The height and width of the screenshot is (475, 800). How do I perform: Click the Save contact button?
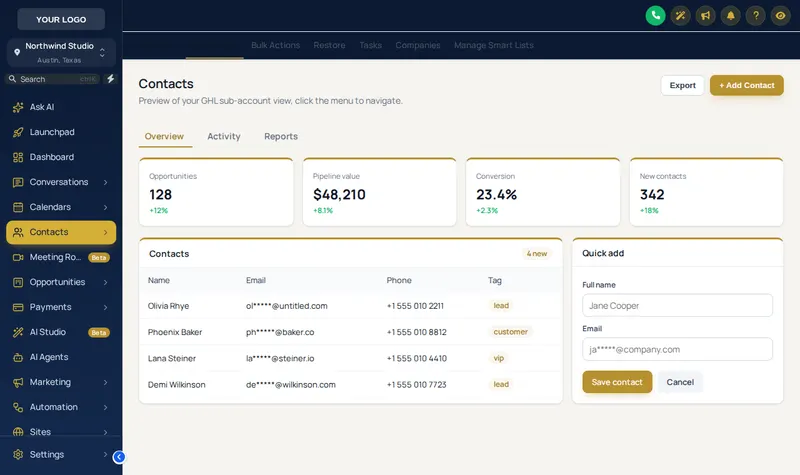617,382
